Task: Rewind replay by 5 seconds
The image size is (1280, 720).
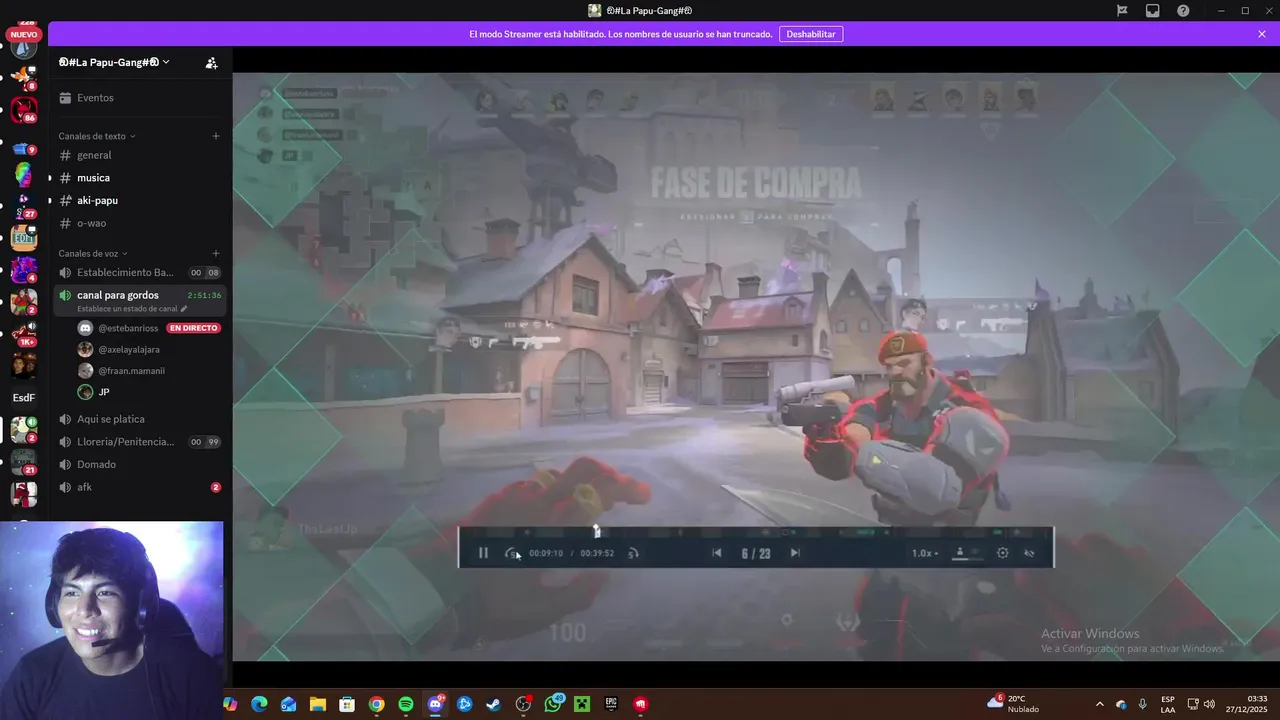Action: tap(512, 553)
